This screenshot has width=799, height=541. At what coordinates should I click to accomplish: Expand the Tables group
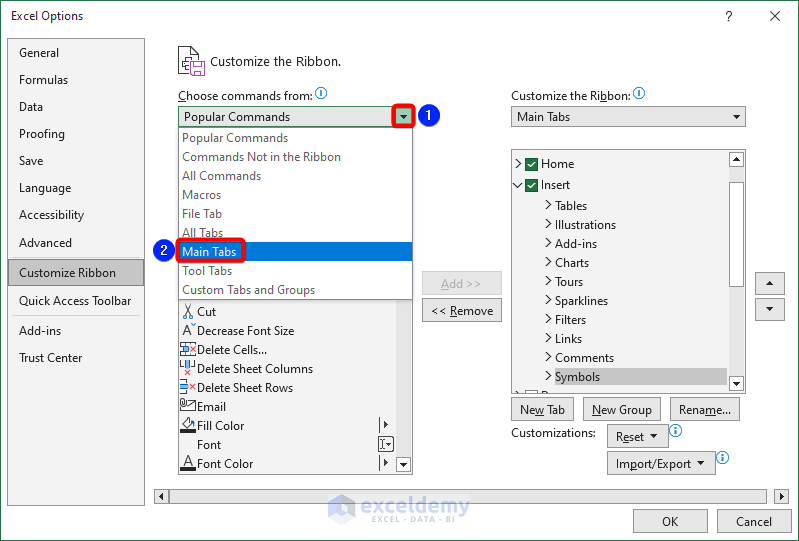tap(548, 205)
